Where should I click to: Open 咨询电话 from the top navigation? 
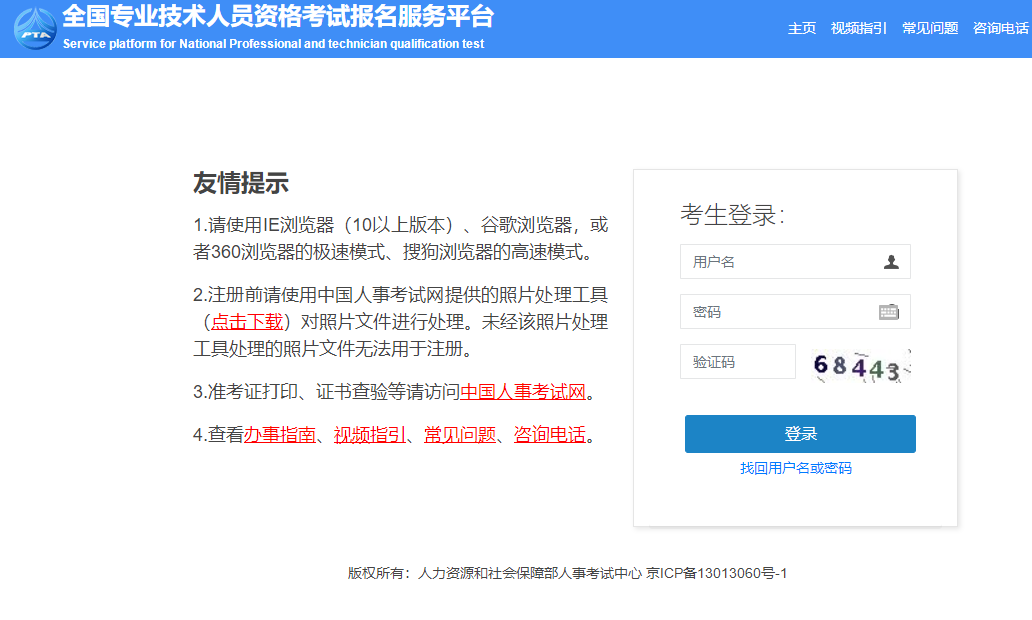click(1000, 28)
